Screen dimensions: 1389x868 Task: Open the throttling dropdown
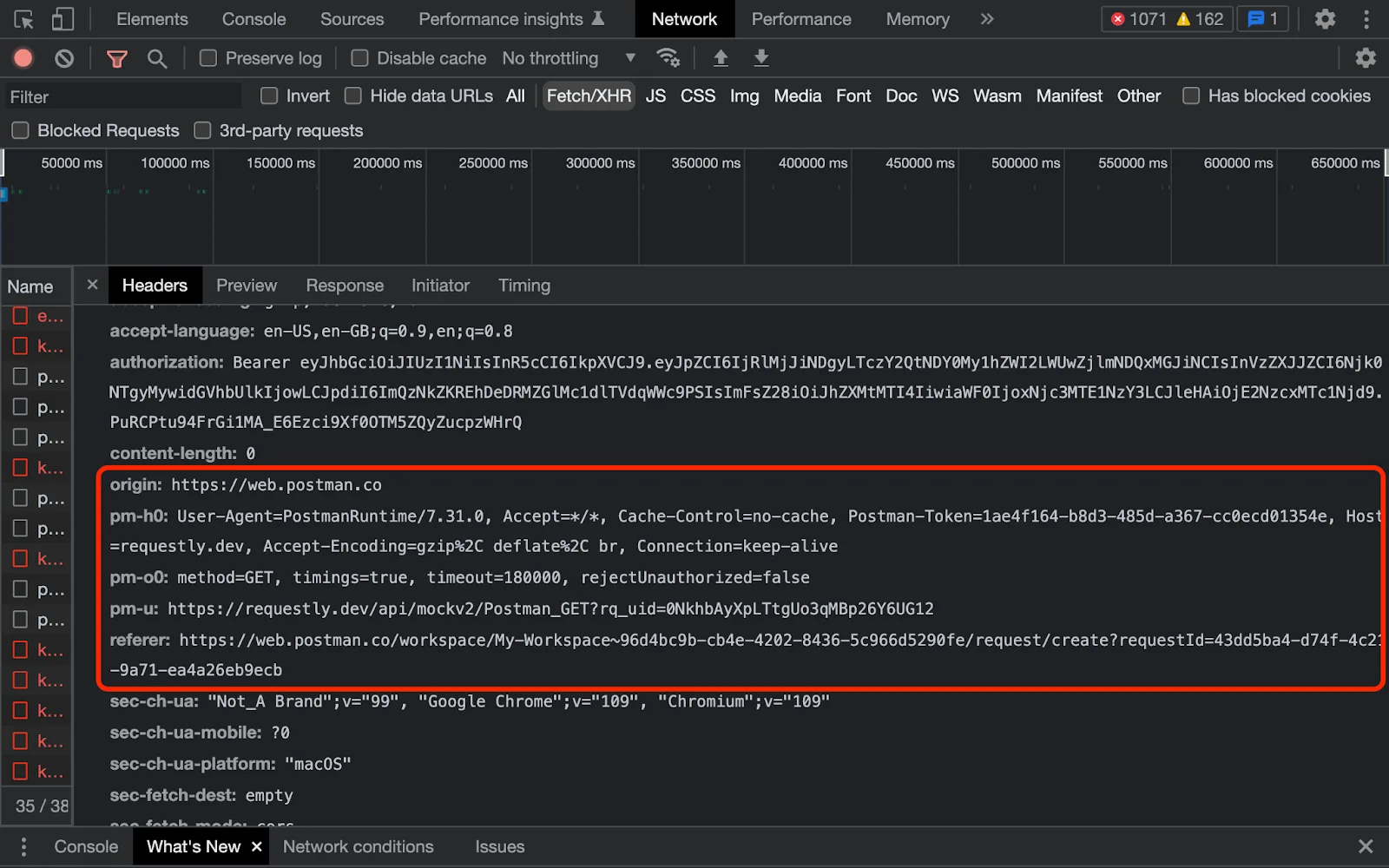pos(569,58)
